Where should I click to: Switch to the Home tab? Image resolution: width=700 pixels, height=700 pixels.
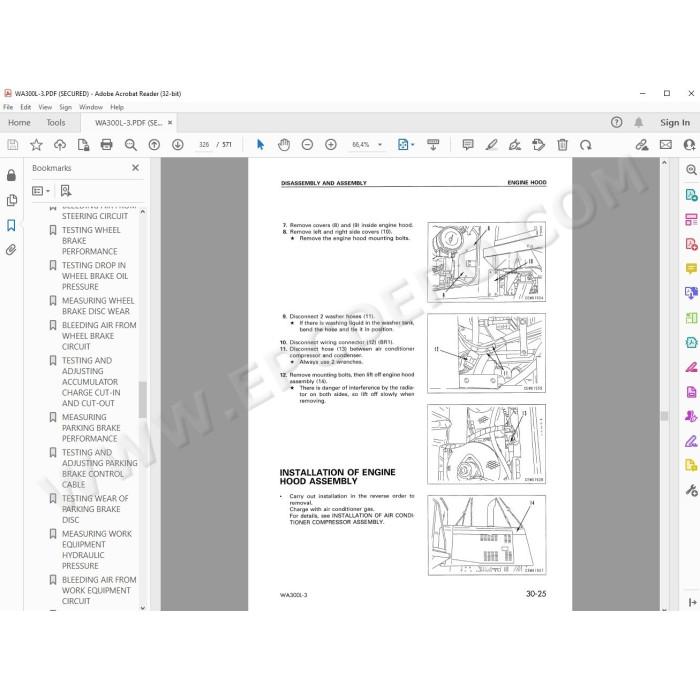click(x=19, y=122)
